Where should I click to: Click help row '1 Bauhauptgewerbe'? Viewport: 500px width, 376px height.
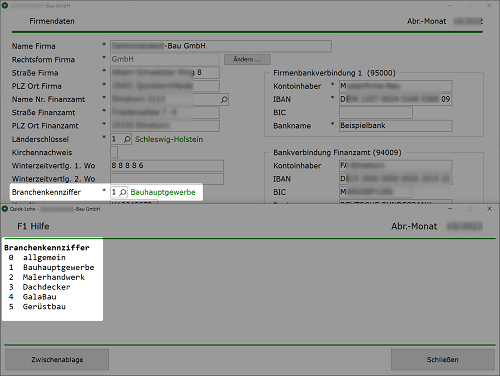[51, 267]
